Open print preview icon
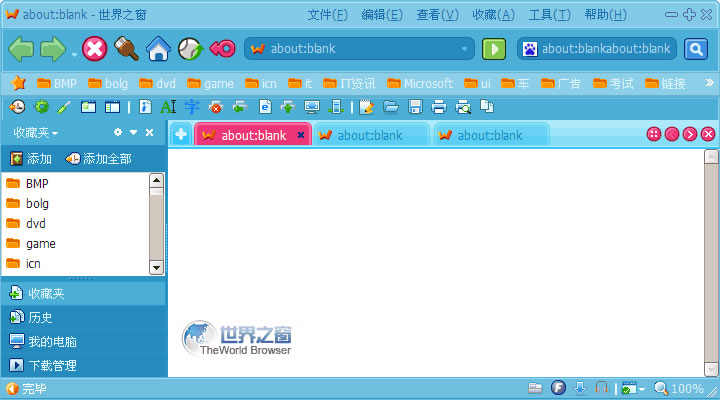Image resolution: width=720 pixels, height=400 pixels. click(463, 107)
